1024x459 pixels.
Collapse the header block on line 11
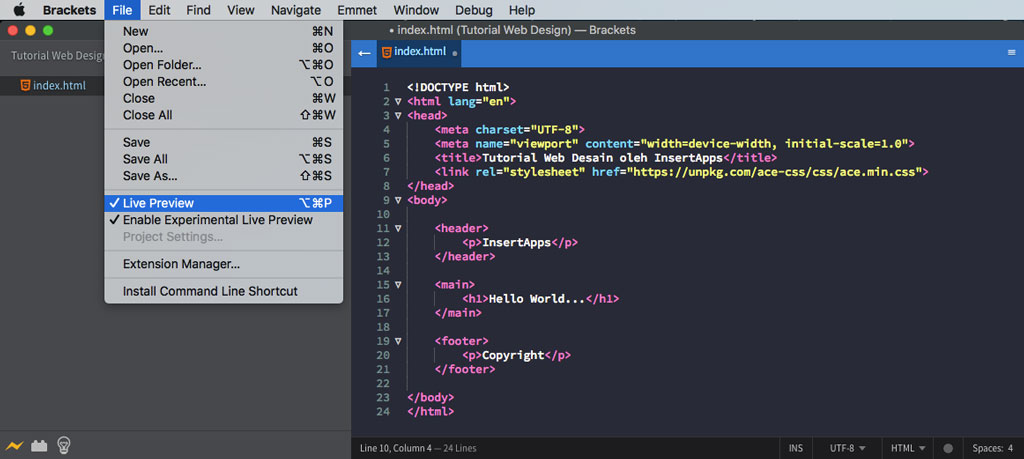[x=398, y=229]
